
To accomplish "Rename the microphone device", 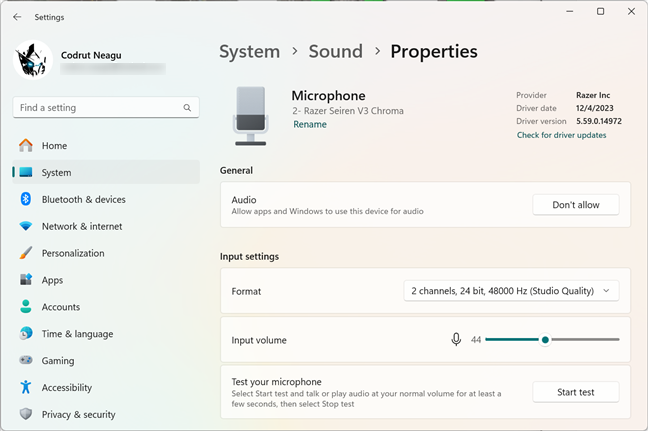I will (310, 124).
